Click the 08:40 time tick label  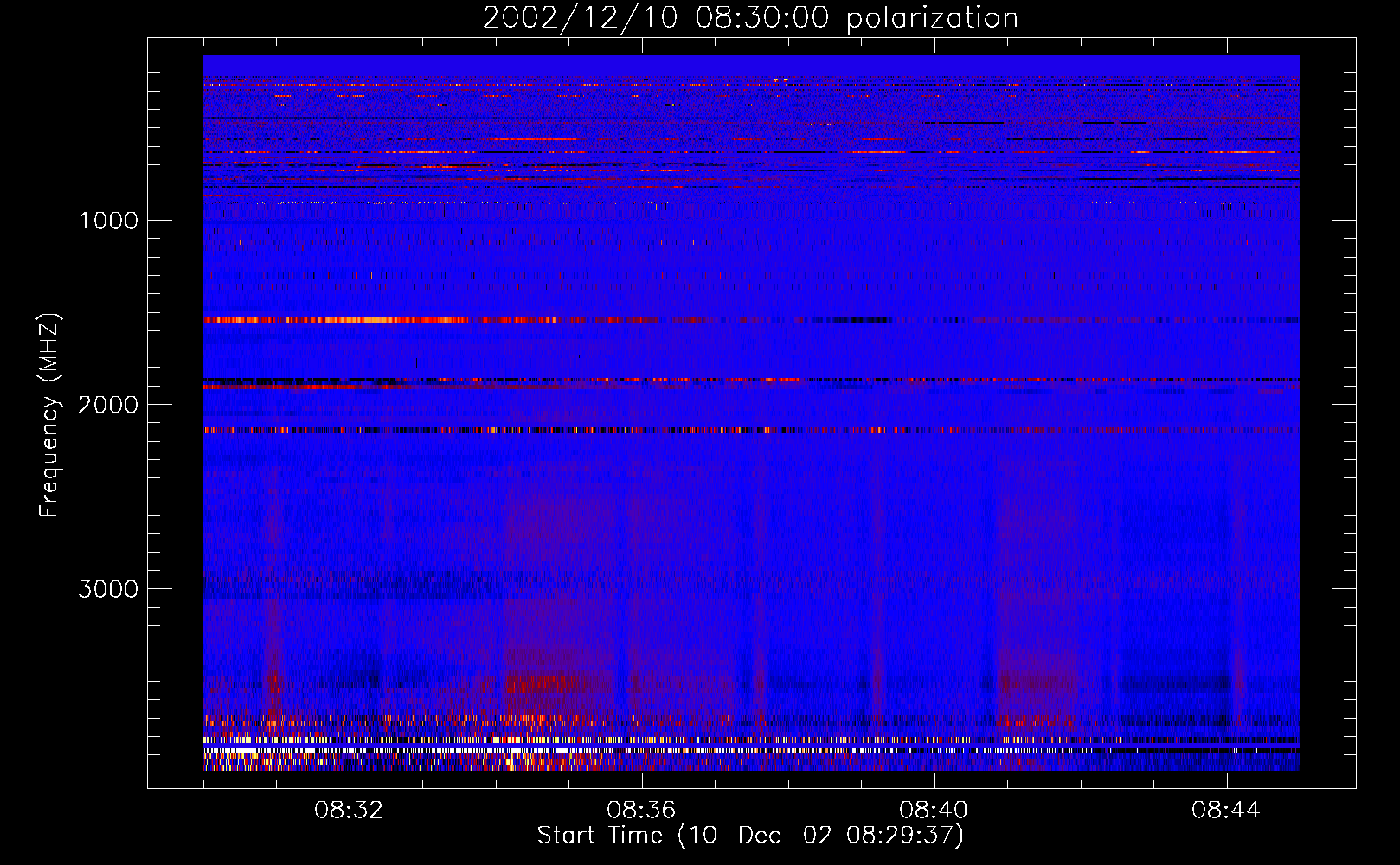[934, 811]
